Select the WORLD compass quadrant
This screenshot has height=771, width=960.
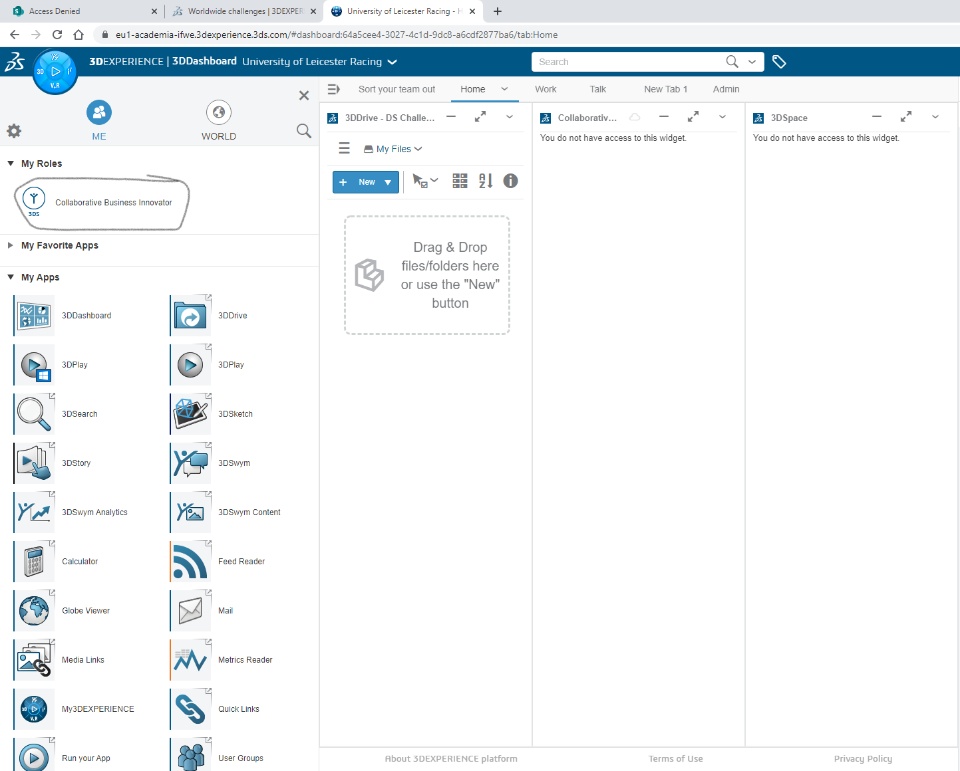click(219, 121)
